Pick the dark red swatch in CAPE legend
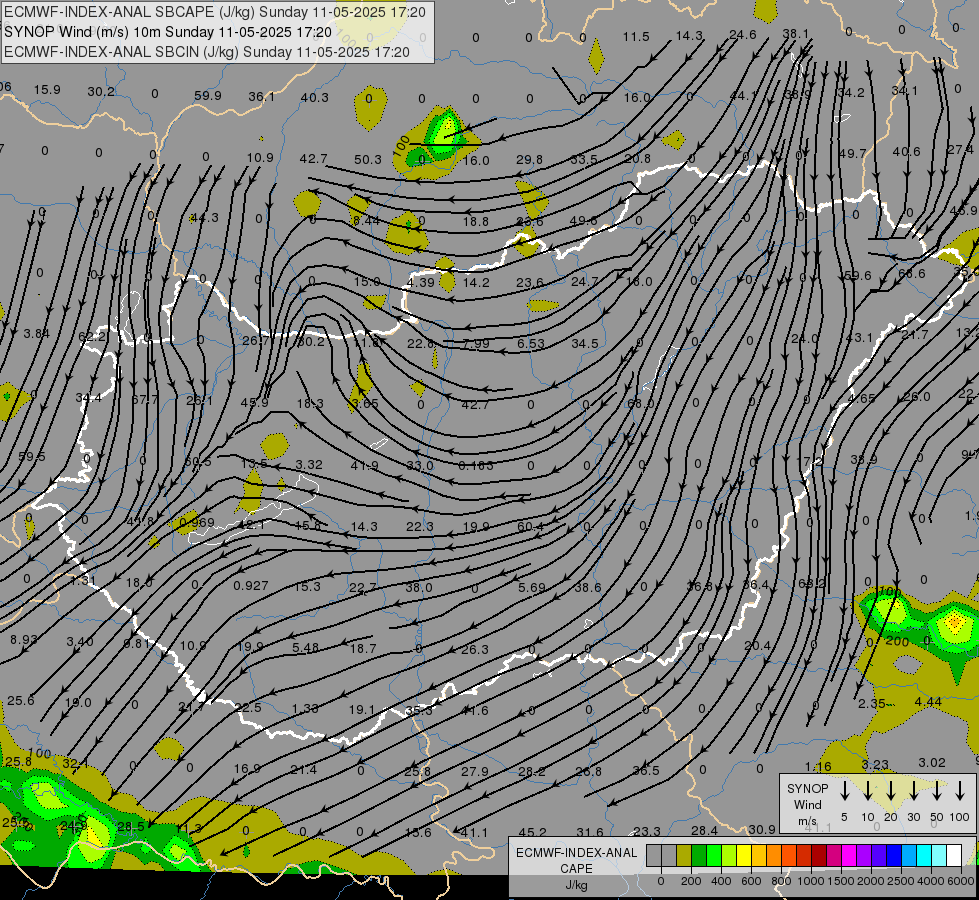The width and height of the screenshot is (979, 900). (819, 856)
